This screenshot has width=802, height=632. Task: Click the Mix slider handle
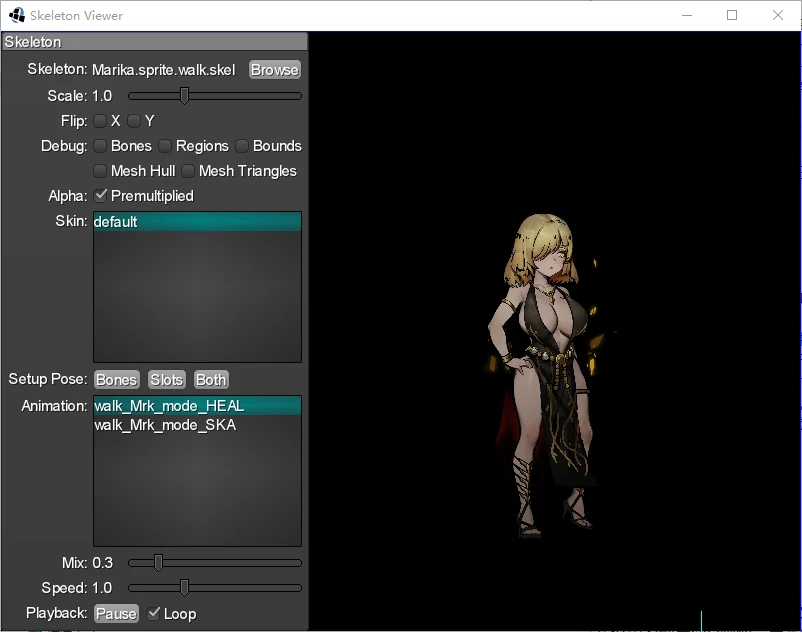(159, 563)
